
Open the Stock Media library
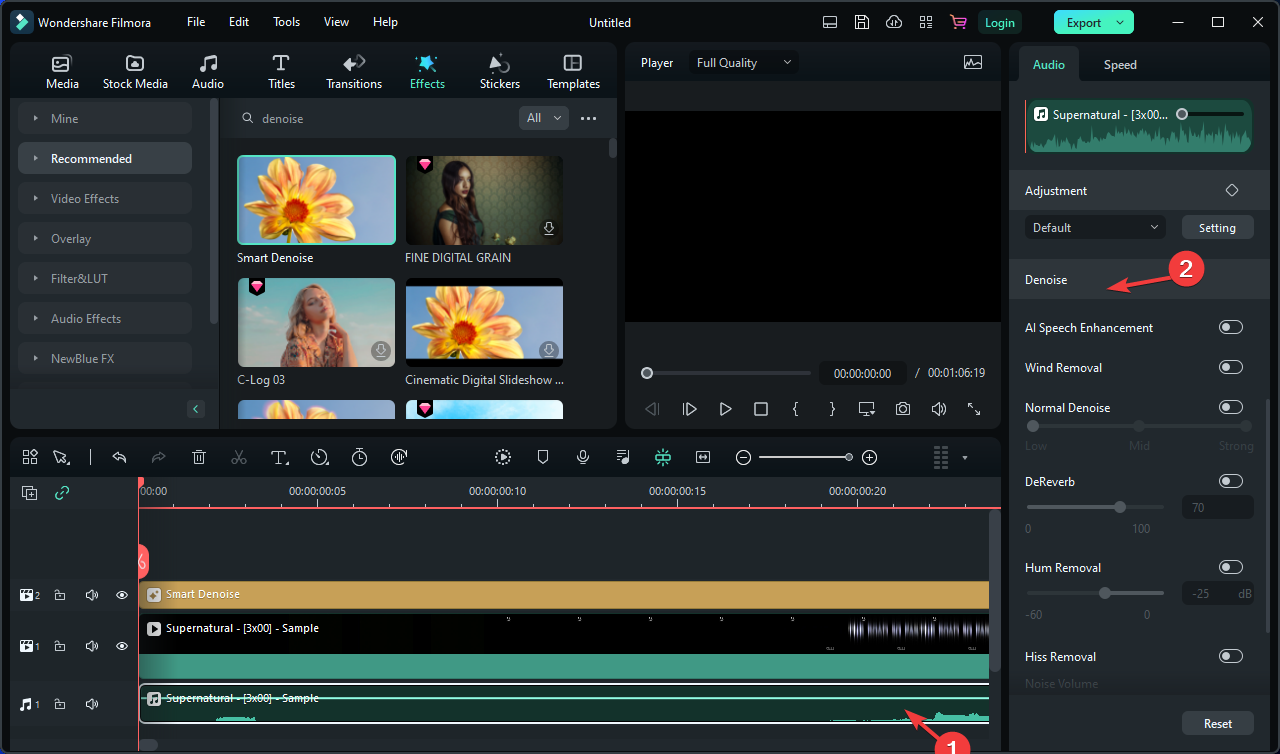coord(135,72)
